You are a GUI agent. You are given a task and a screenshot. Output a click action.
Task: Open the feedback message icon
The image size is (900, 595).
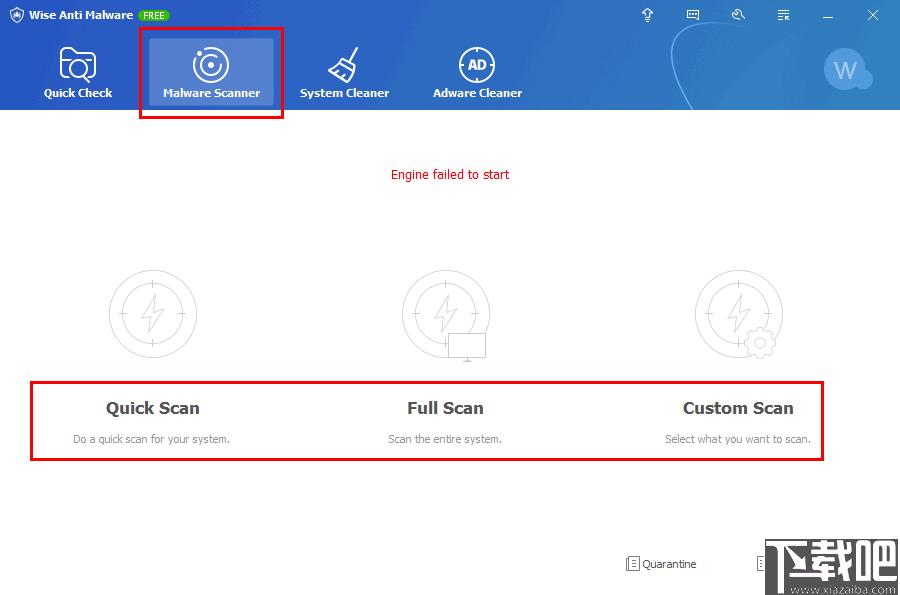pyautogui.click(x=693, y=15)
